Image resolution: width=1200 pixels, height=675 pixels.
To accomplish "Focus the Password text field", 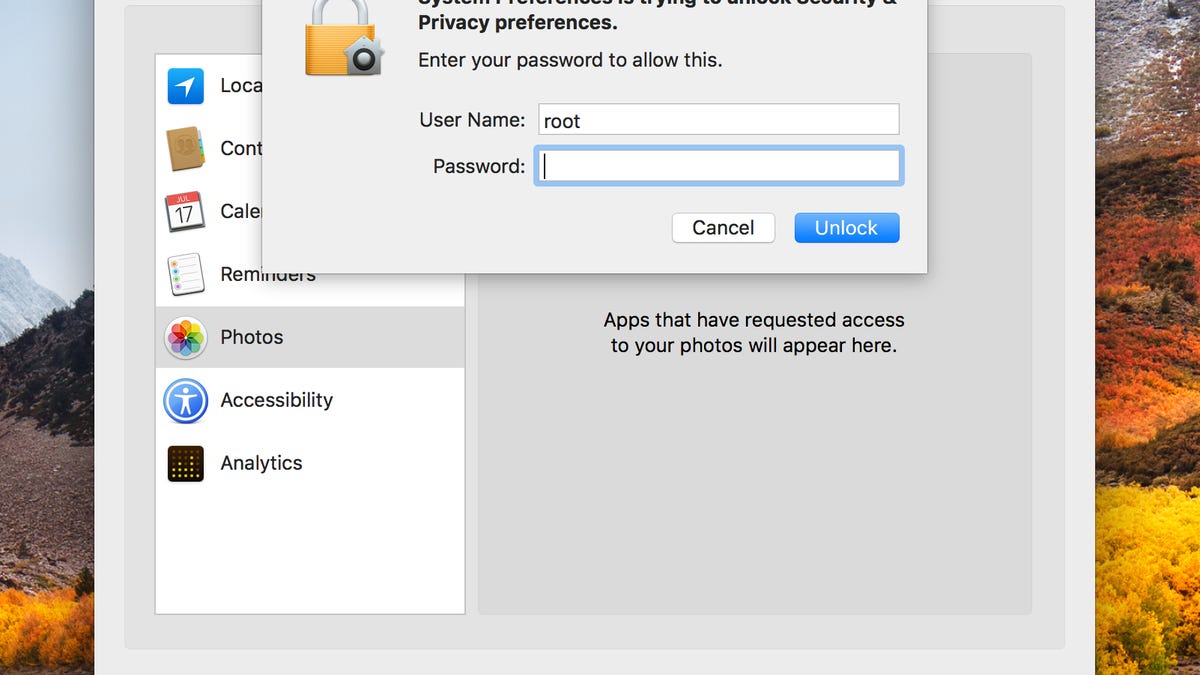I will pyautogui.click(x=718, y=166).
